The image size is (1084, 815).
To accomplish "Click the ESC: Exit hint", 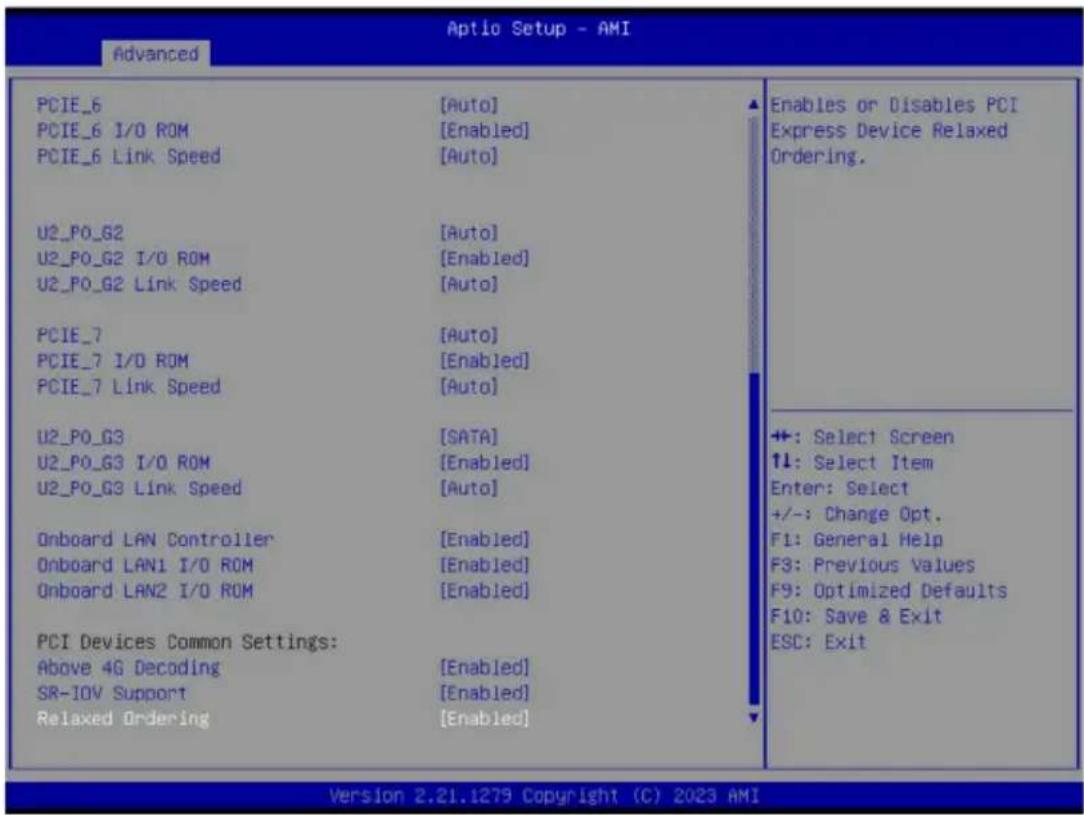I will (818, 642).
